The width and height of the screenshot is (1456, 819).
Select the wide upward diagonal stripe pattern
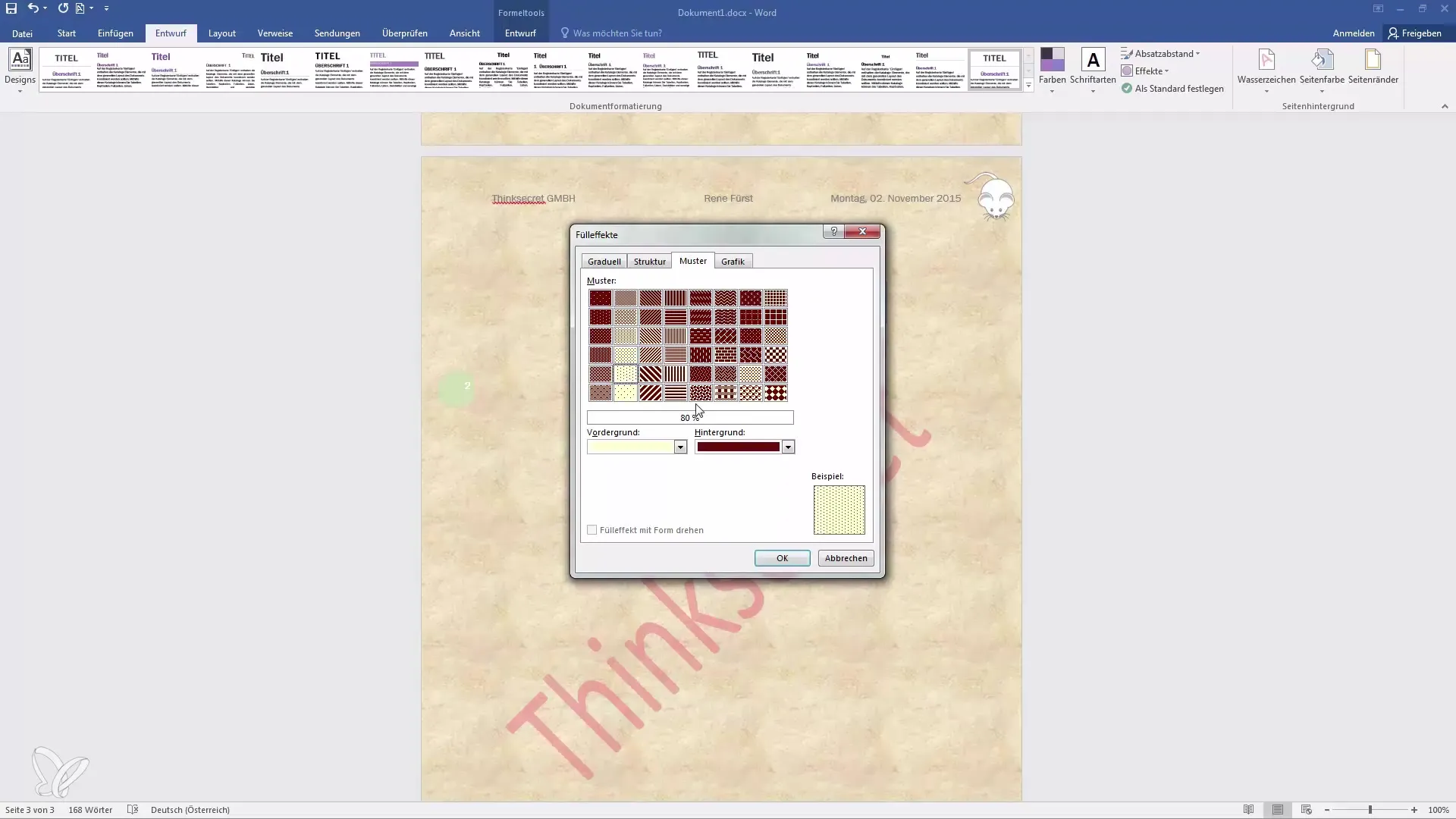click(651, 393)
